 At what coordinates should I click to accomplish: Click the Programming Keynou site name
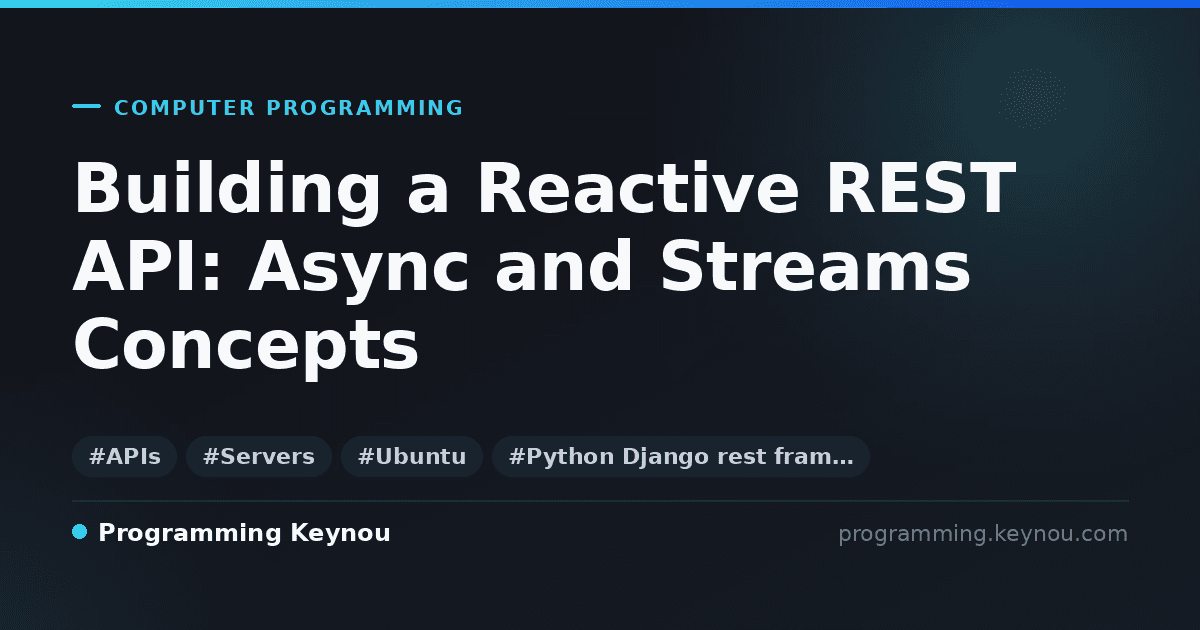(x=244, y=534)
